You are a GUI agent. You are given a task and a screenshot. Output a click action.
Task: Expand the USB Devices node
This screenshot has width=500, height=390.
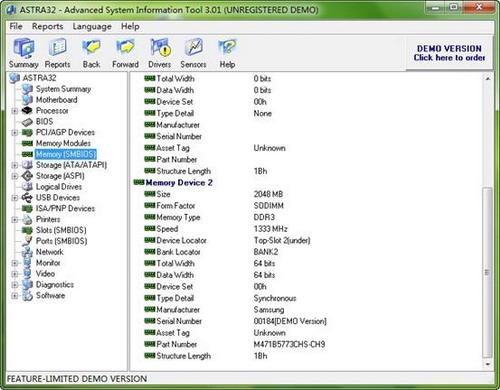coord(14,198)
